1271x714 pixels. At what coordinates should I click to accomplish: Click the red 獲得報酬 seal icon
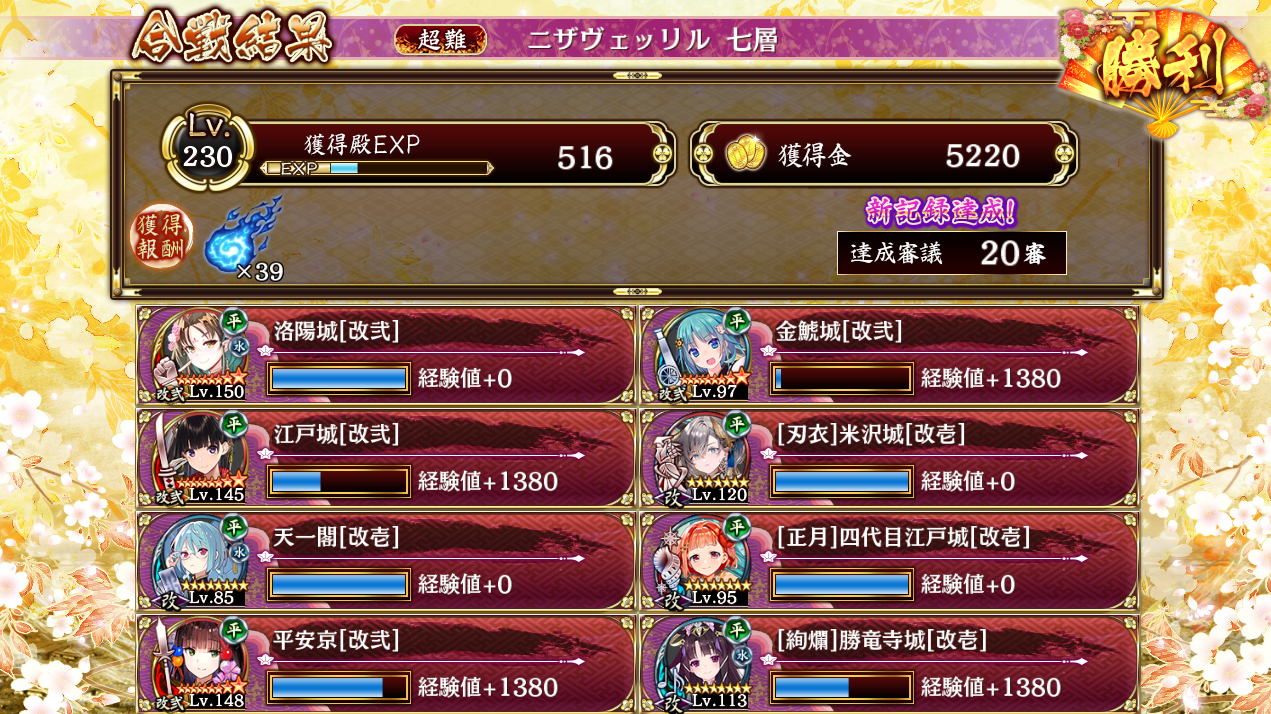pos(162,238)
